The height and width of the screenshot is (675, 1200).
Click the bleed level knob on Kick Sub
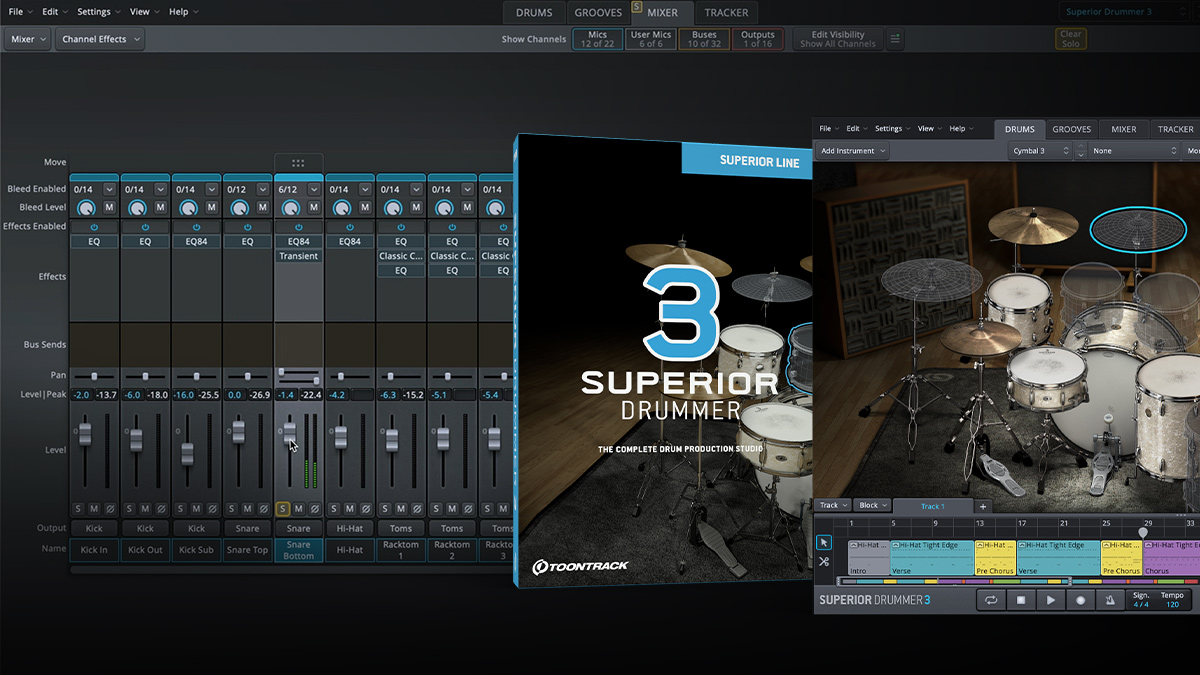[x=188, y=208]
